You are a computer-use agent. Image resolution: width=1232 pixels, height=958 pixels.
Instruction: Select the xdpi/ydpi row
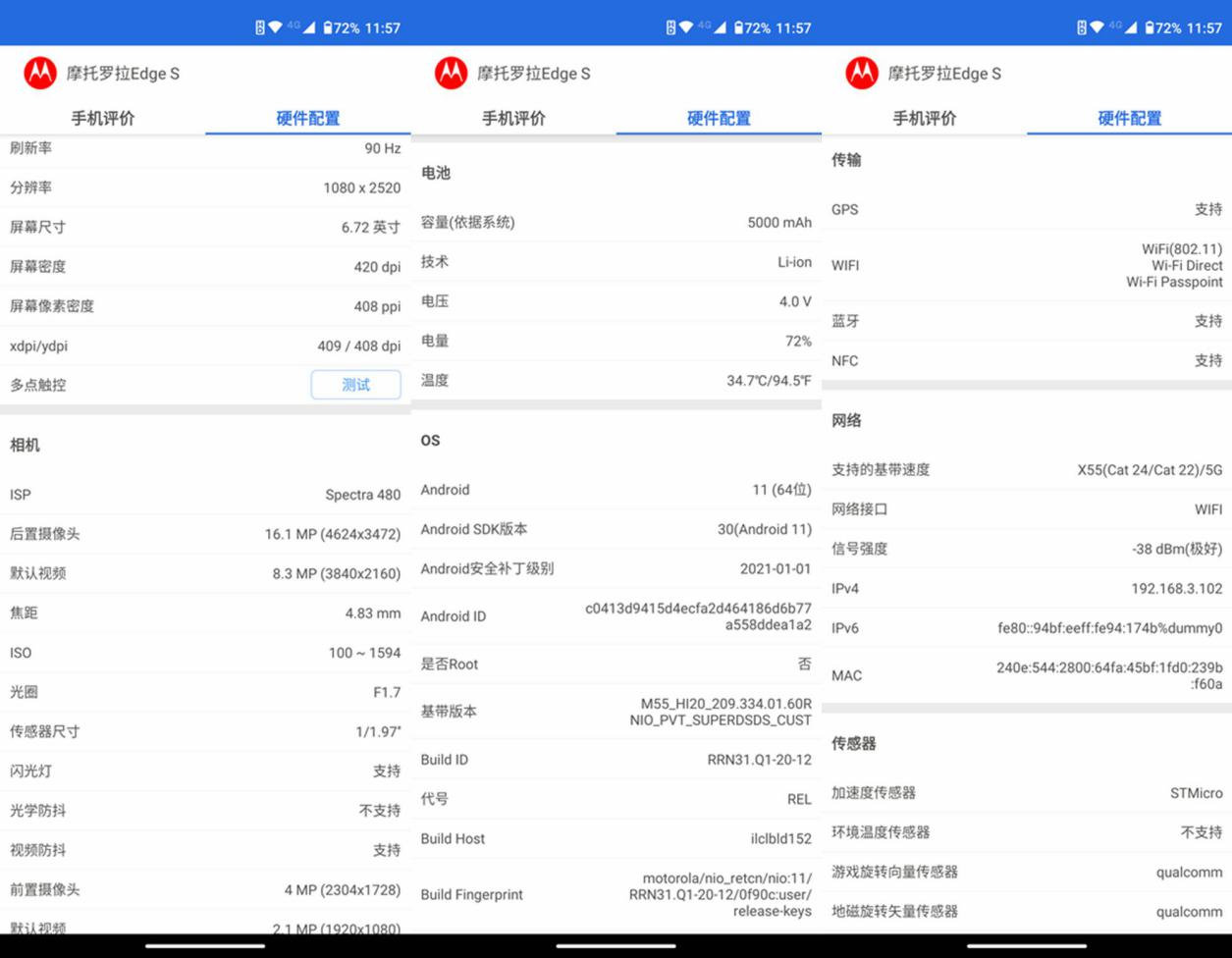[205, 346]
